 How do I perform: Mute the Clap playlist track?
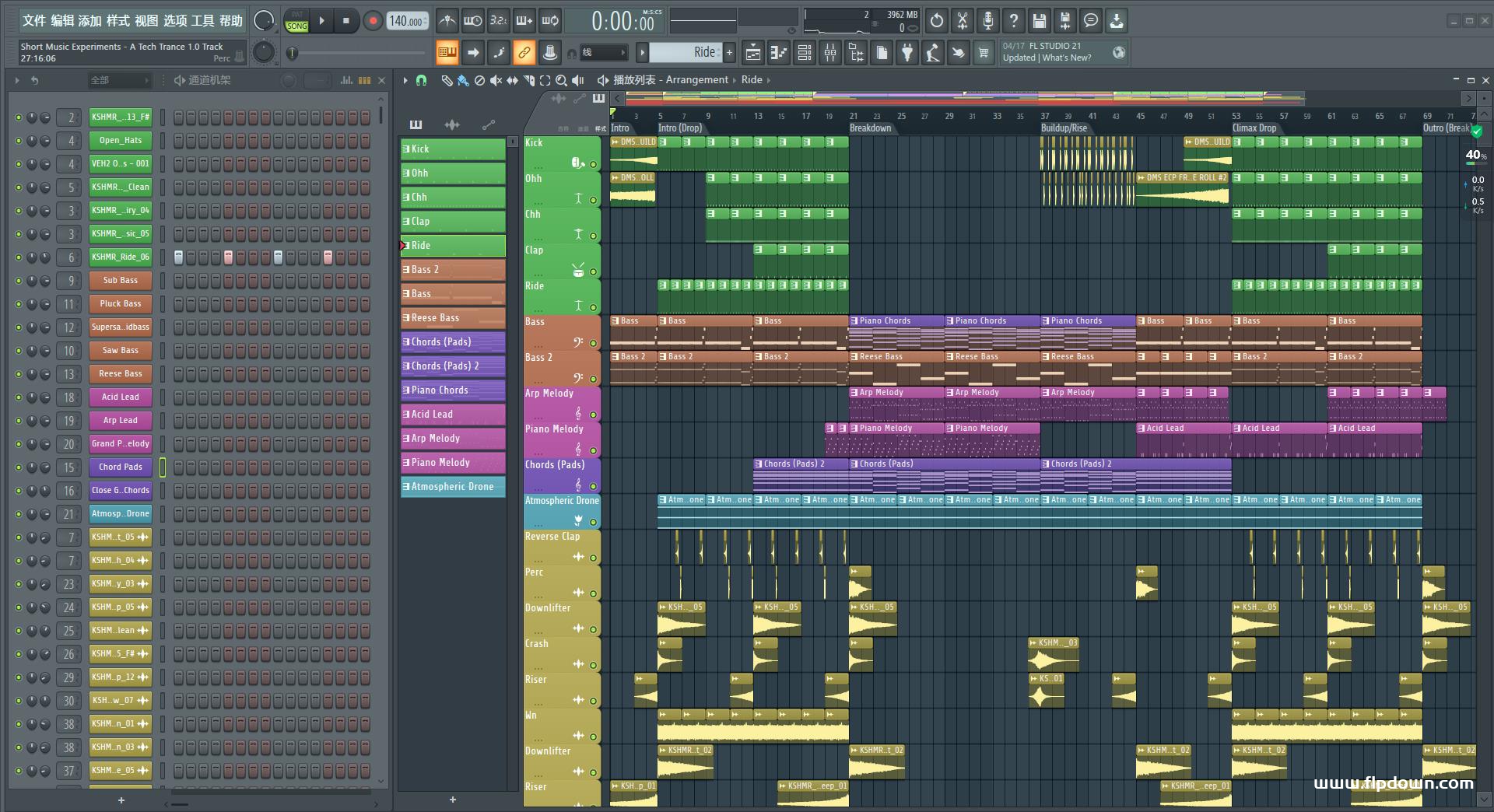click(x=593, y=271)
